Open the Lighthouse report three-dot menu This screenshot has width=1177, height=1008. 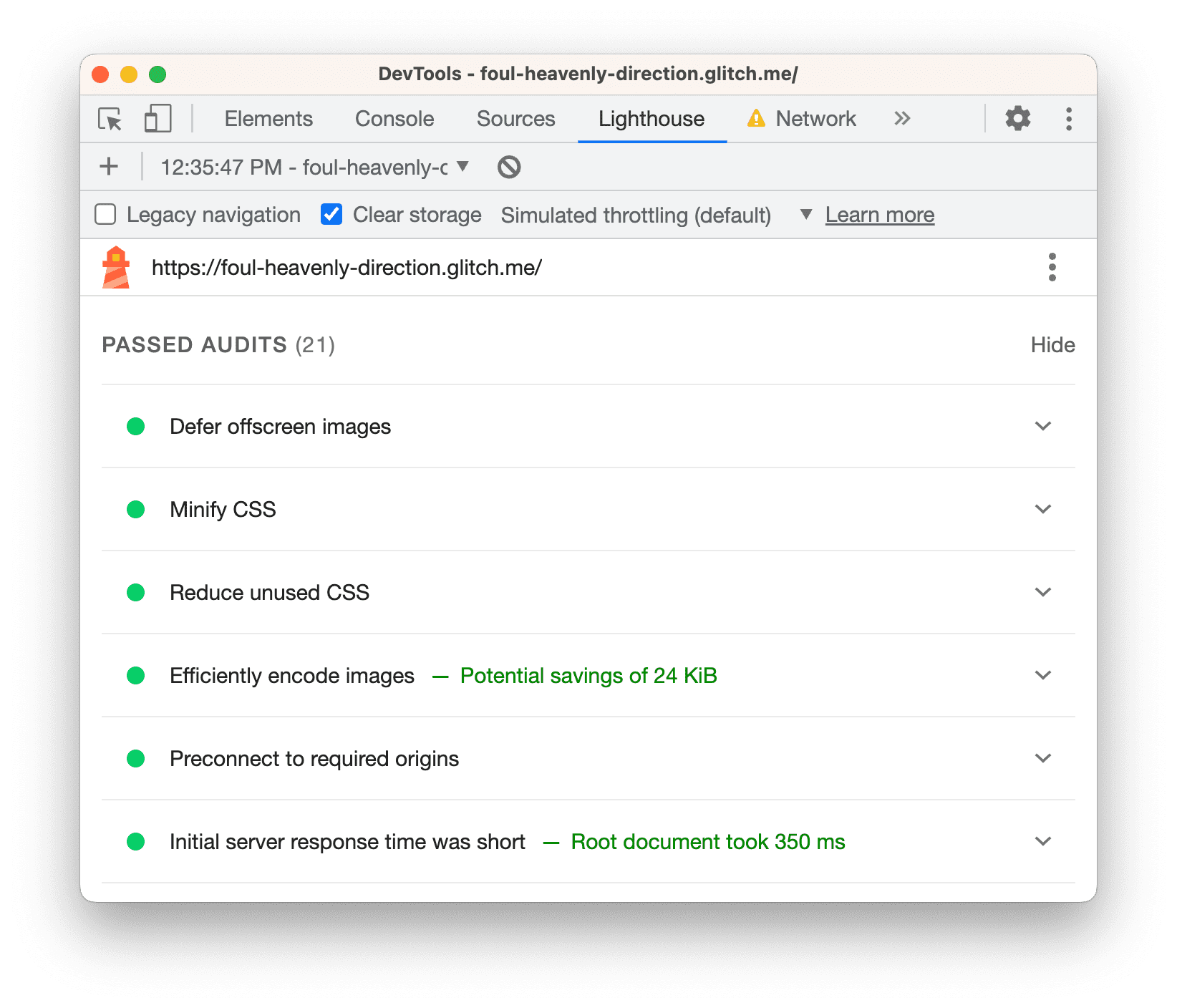[x=1052, y=267]
